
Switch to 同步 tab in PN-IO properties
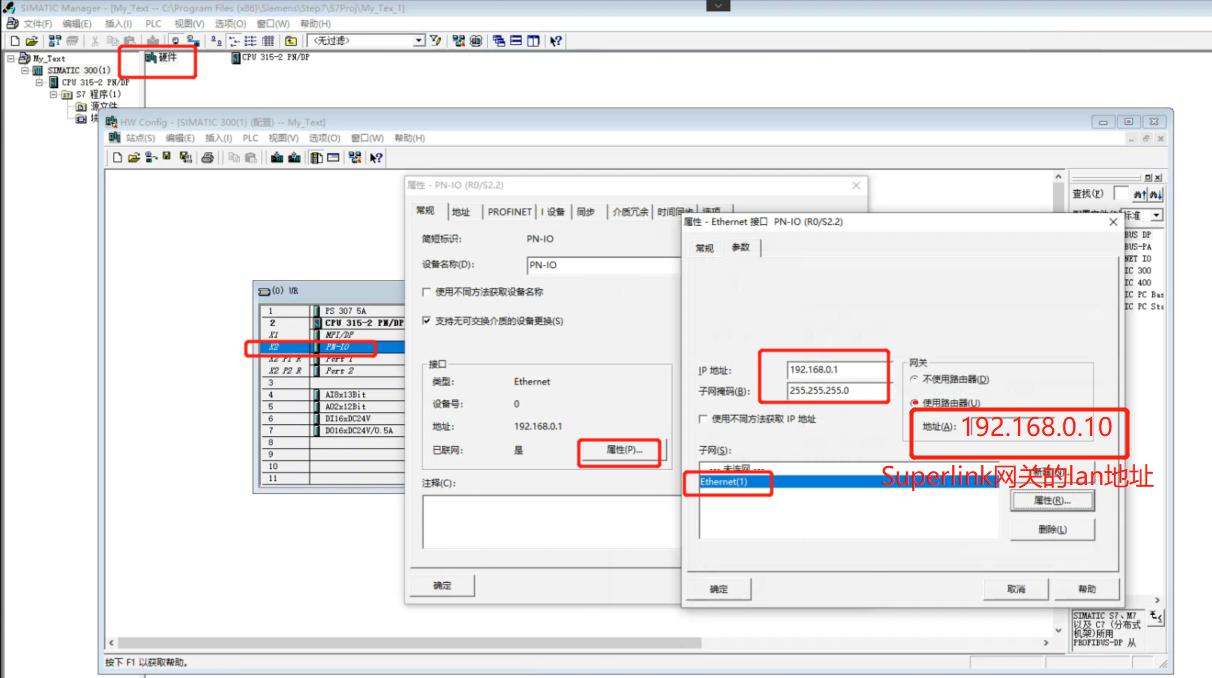point(586,212)
